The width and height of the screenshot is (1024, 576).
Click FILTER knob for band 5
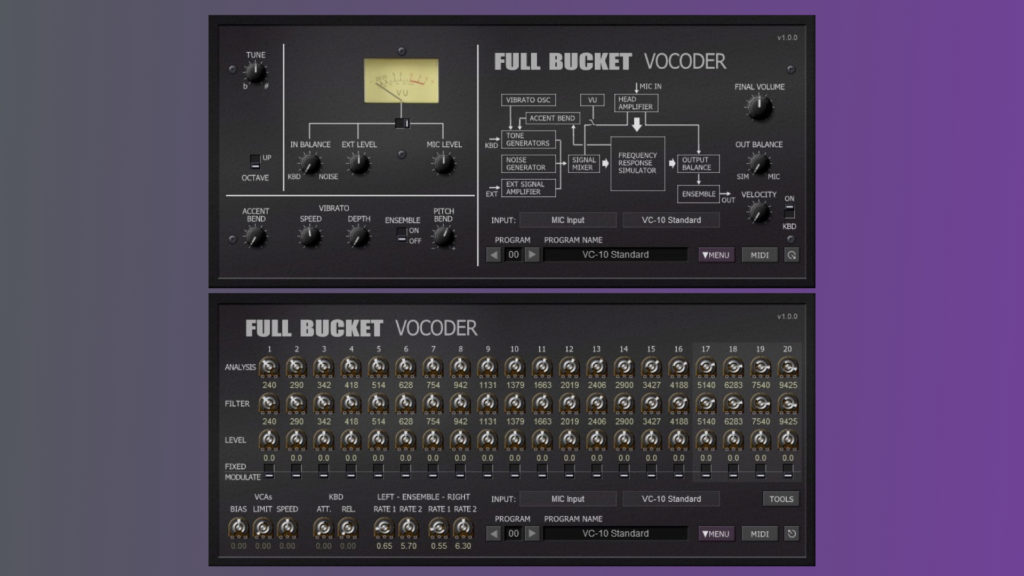click(378, 404)
